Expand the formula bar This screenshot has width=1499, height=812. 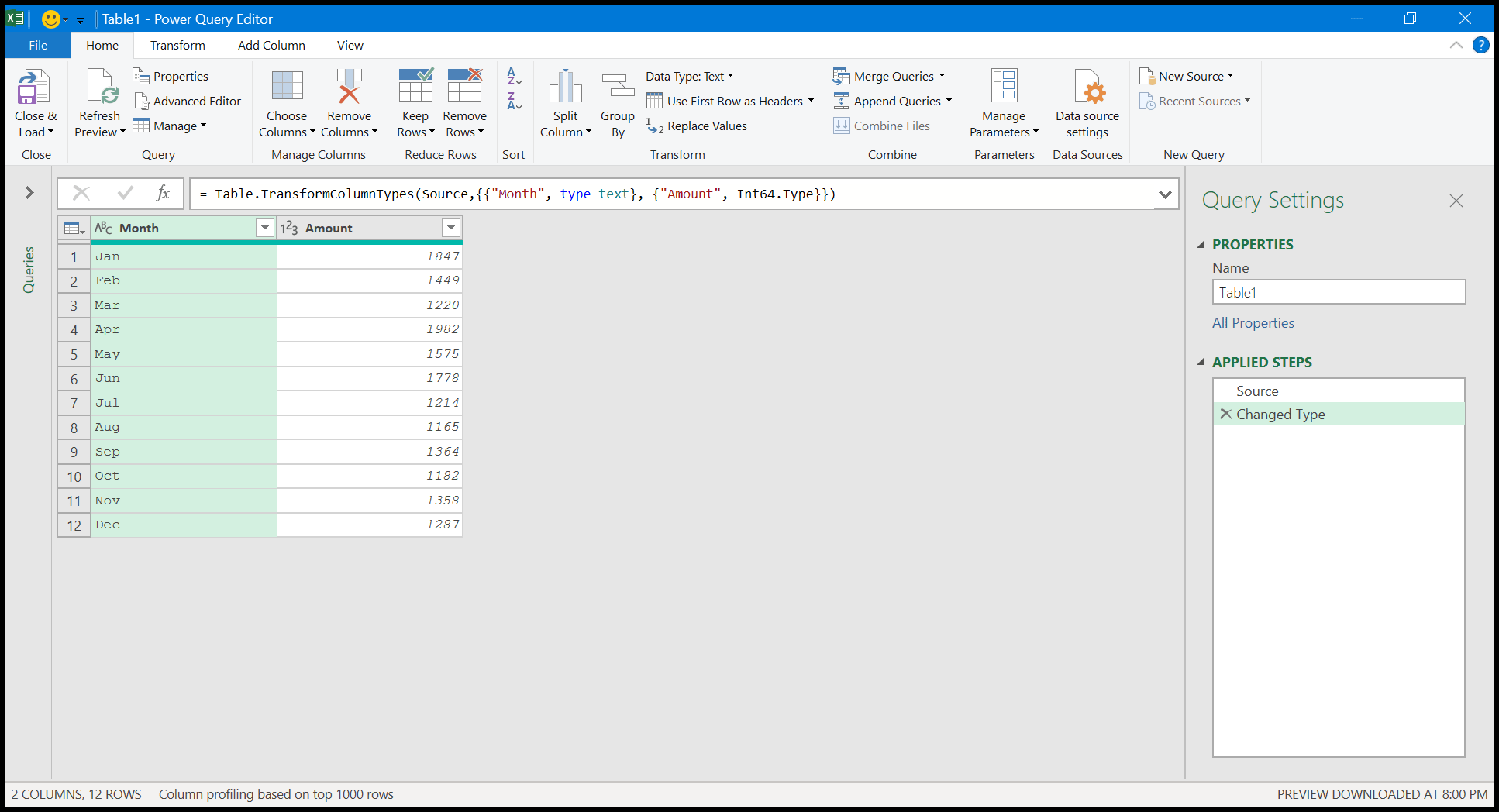coord(1166,194)
